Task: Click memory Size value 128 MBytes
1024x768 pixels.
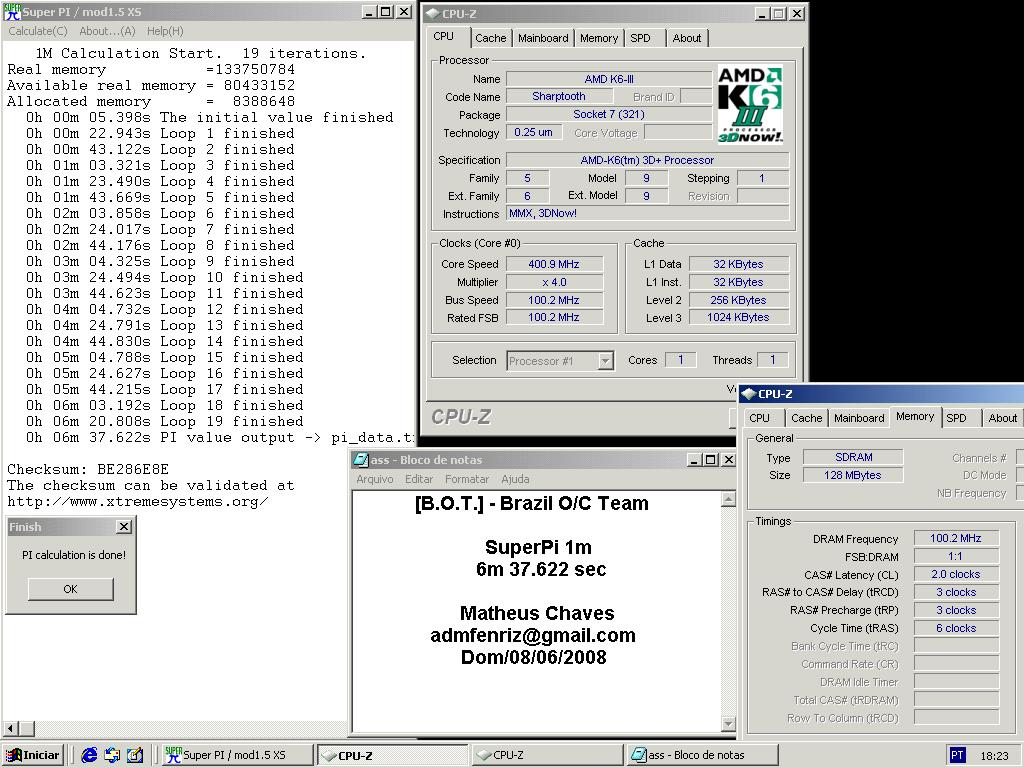Action: pos(853,475)
